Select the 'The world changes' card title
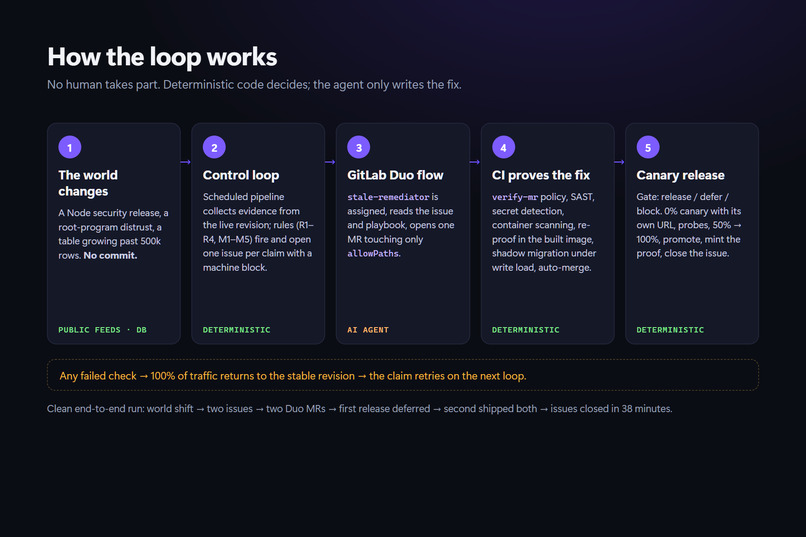This screenshot has width=806, height=537. click(x=88, y=183)
